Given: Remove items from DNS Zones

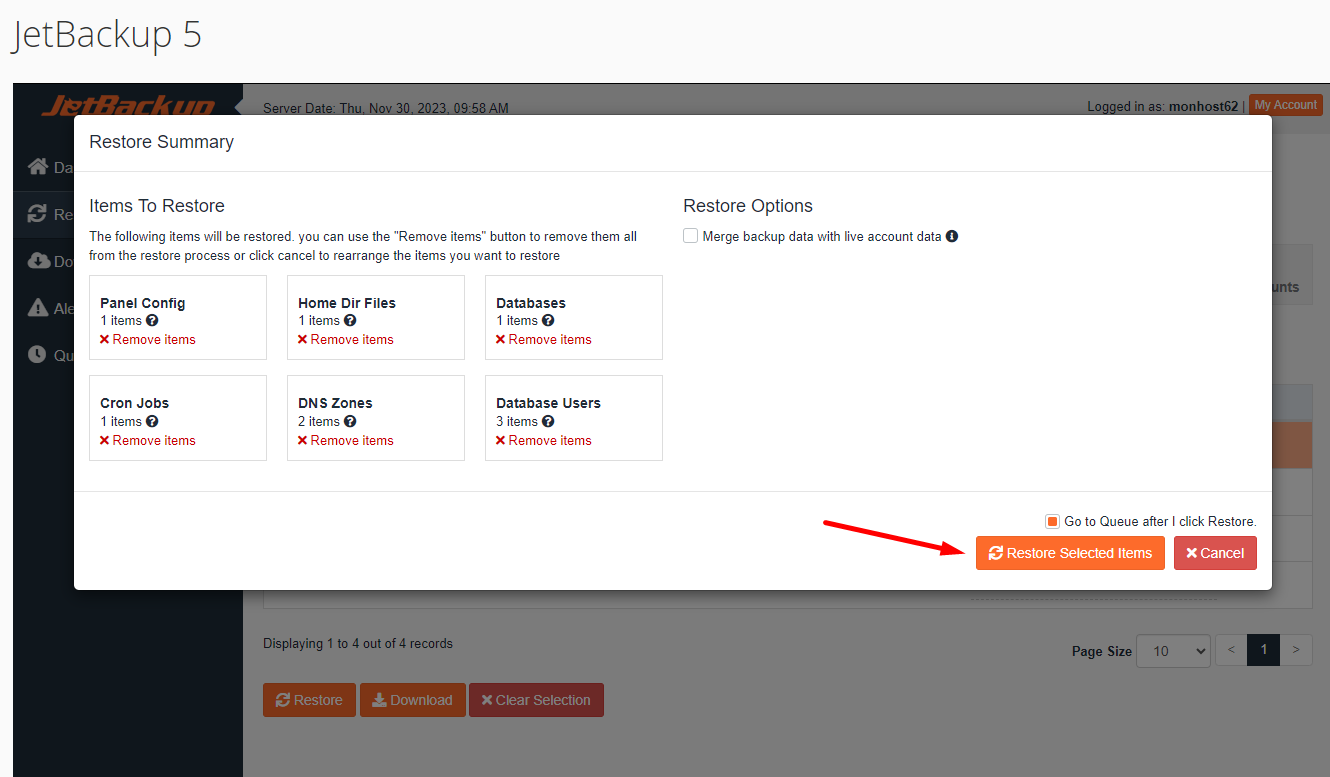Looking at the screenshot, I should pos(346,441).
